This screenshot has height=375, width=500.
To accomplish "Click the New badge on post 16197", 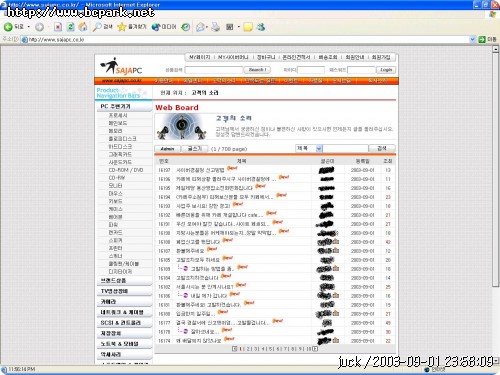I will [232, 169].
